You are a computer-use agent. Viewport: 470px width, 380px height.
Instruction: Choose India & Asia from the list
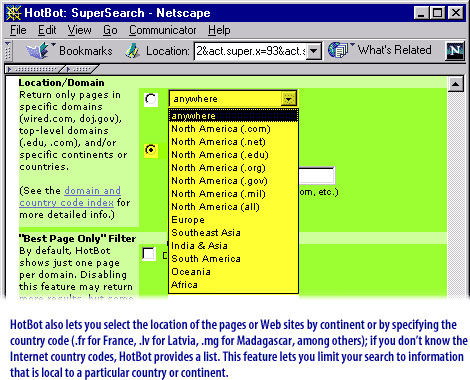(x=233, y=246)
